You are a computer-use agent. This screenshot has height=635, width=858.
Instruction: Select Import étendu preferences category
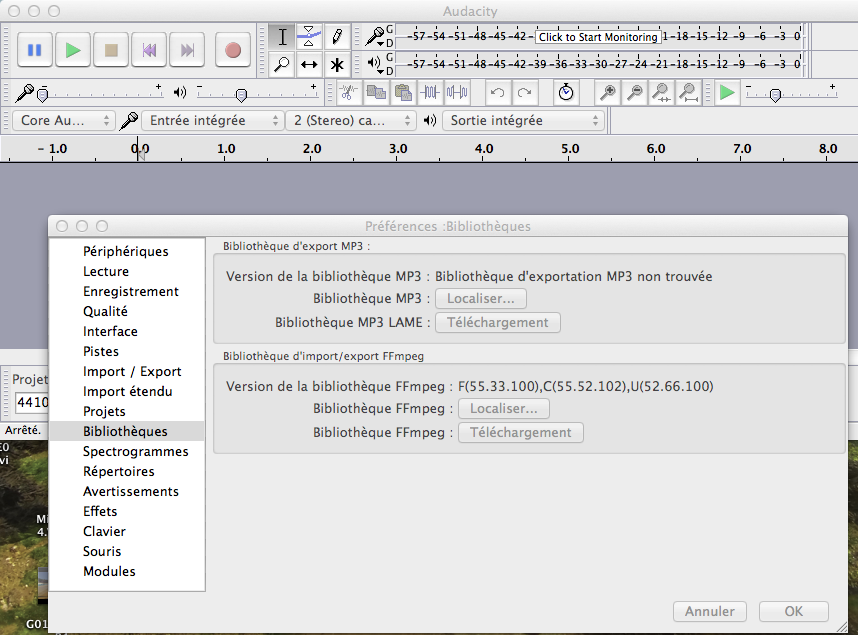tap(126, 391)
